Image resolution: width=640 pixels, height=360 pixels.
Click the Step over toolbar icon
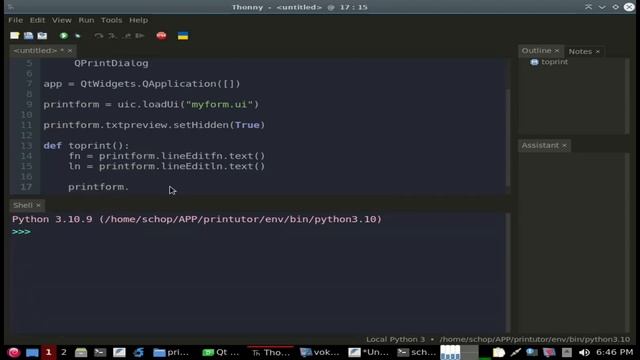(98, 36)
